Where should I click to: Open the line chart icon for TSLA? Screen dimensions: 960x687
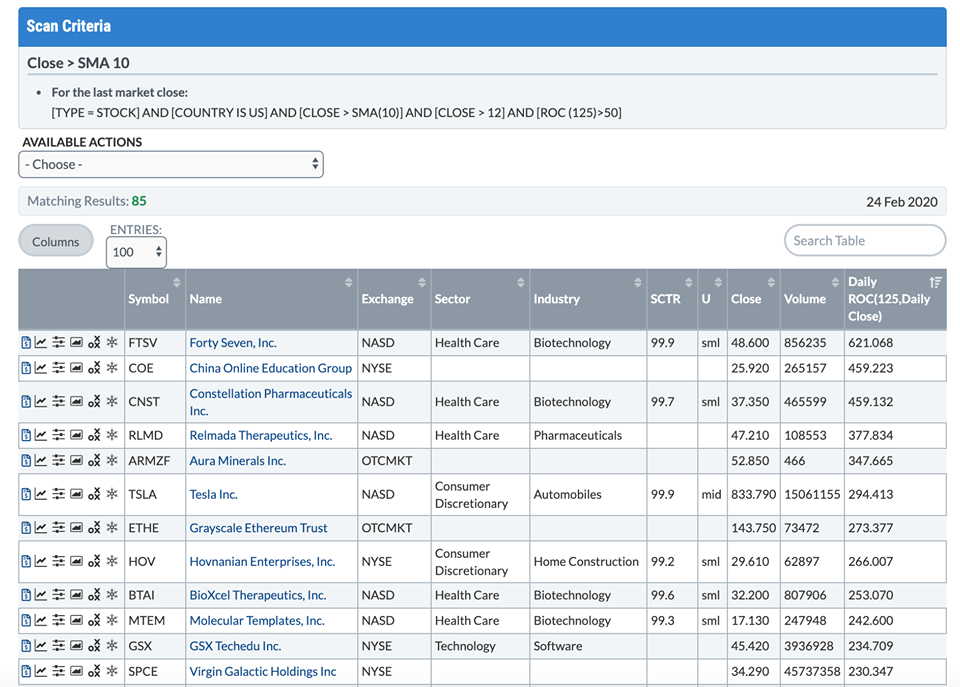coord(40,494)
